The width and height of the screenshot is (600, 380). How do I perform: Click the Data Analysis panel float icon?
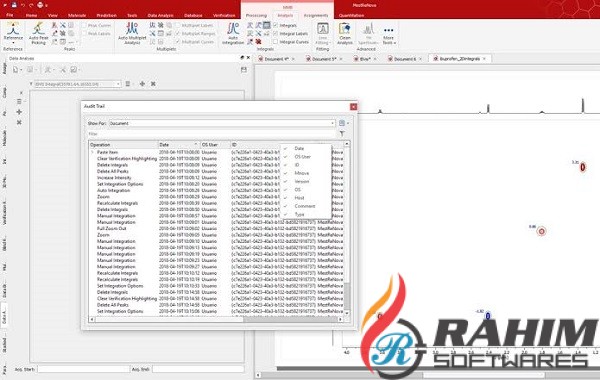pyautogui.click(x=242, y=58)
